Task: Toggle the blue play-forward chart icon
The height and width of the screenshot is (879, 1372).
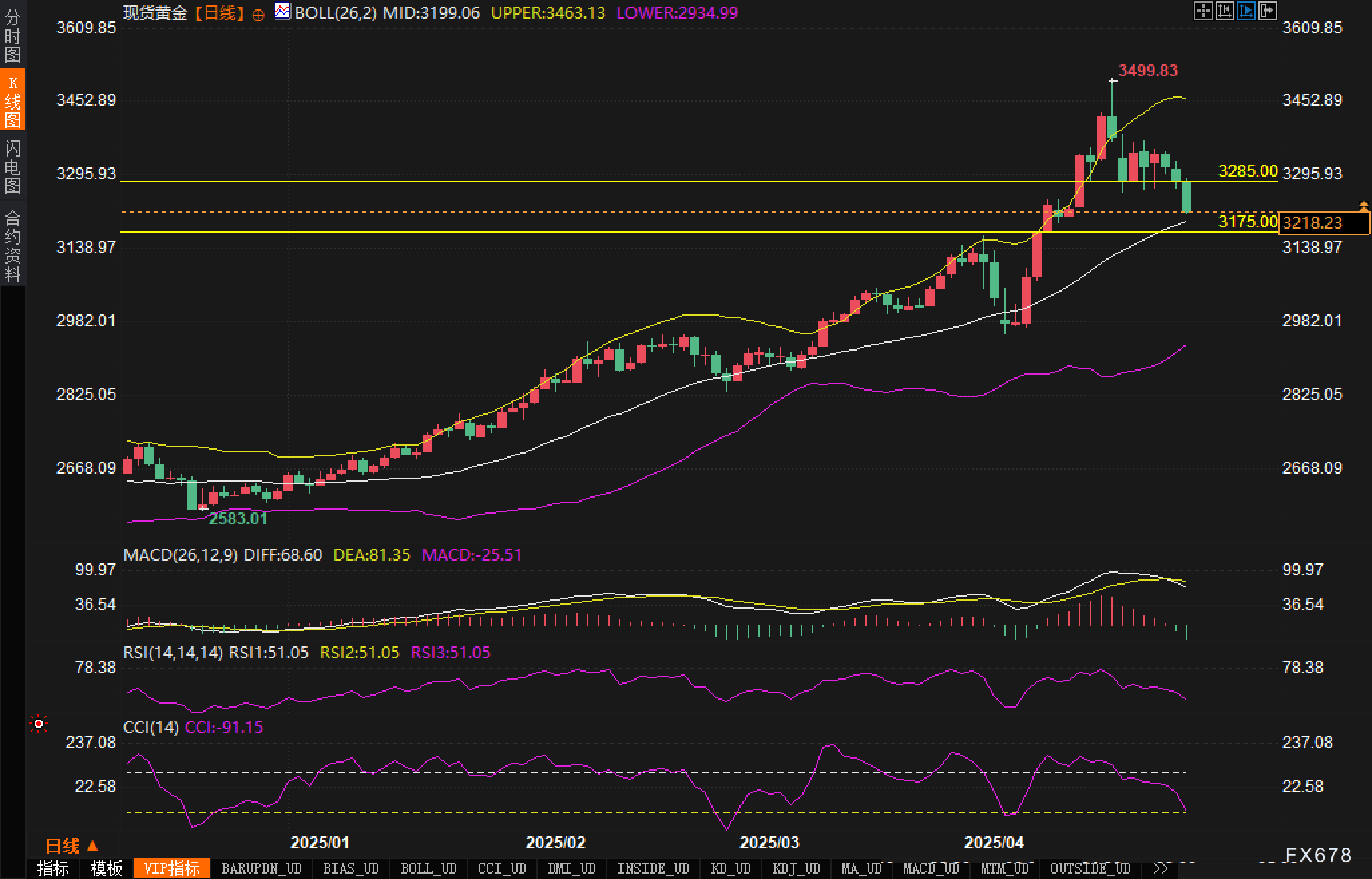Action: click(x=1246, y=11)
